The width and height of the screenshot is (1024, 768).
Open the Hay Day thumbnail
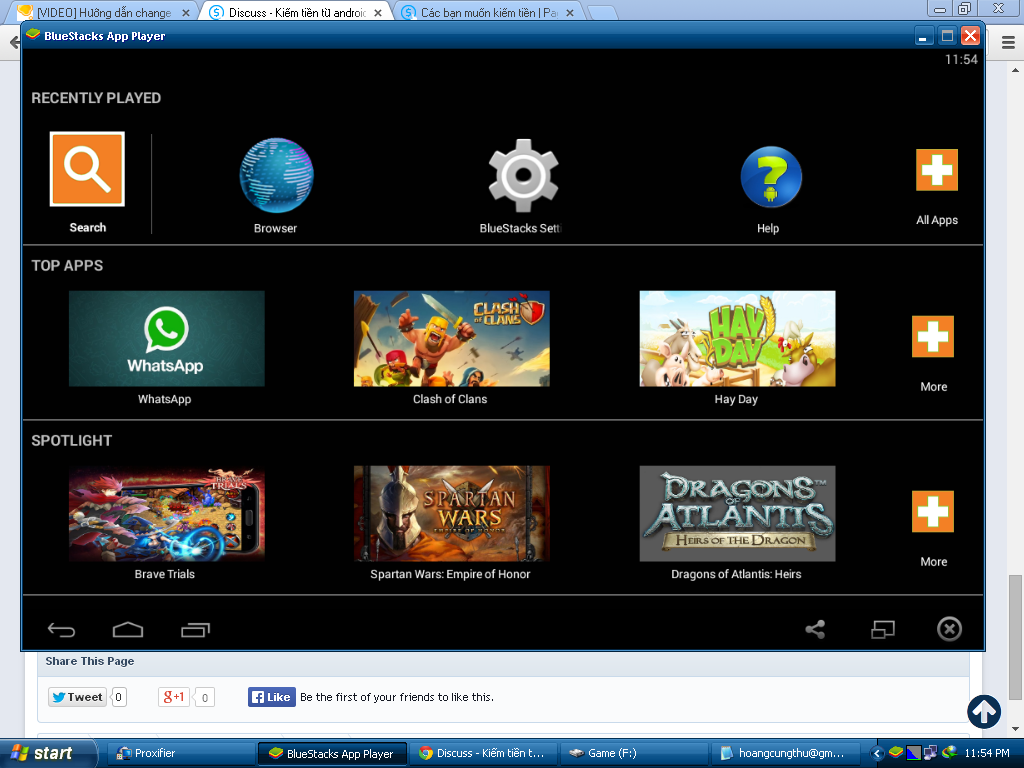click(x=737, y=338)
